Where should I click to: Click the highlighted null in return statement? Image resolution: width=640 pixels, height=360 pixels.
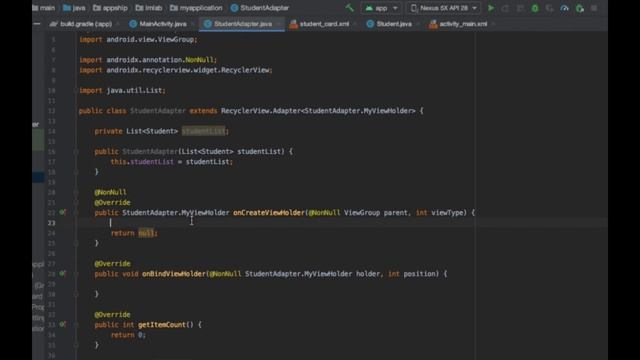(146, 233)
